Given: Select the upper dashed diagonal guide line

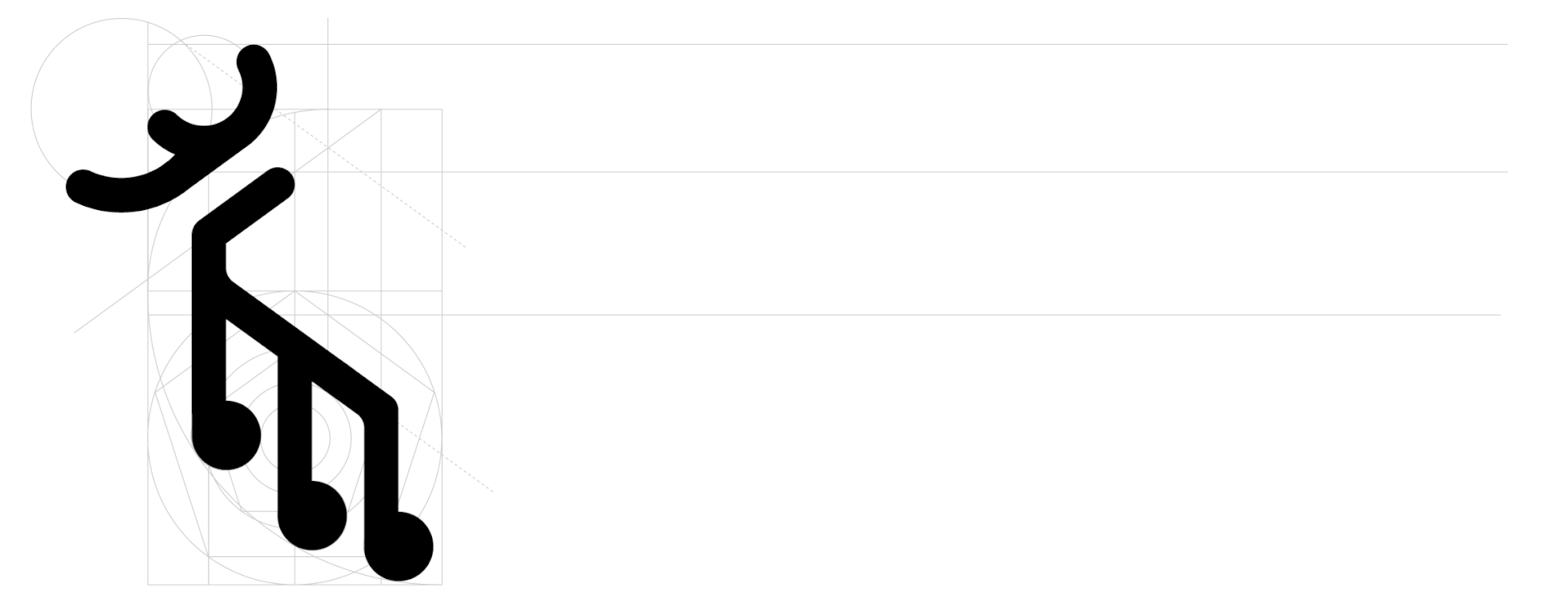Looking at the screenshot, I should 327,147.
